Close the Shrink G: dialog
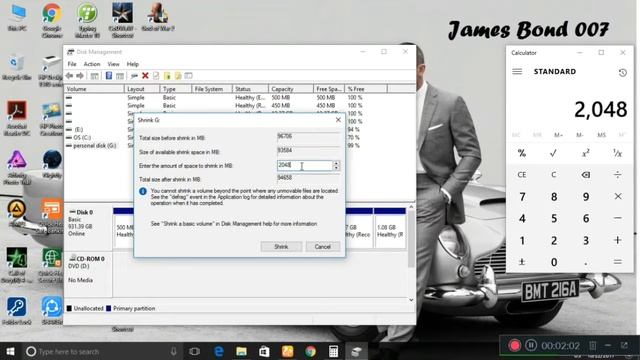The height and width of the screenshot is (360, 640). click(x=338, y=120)
